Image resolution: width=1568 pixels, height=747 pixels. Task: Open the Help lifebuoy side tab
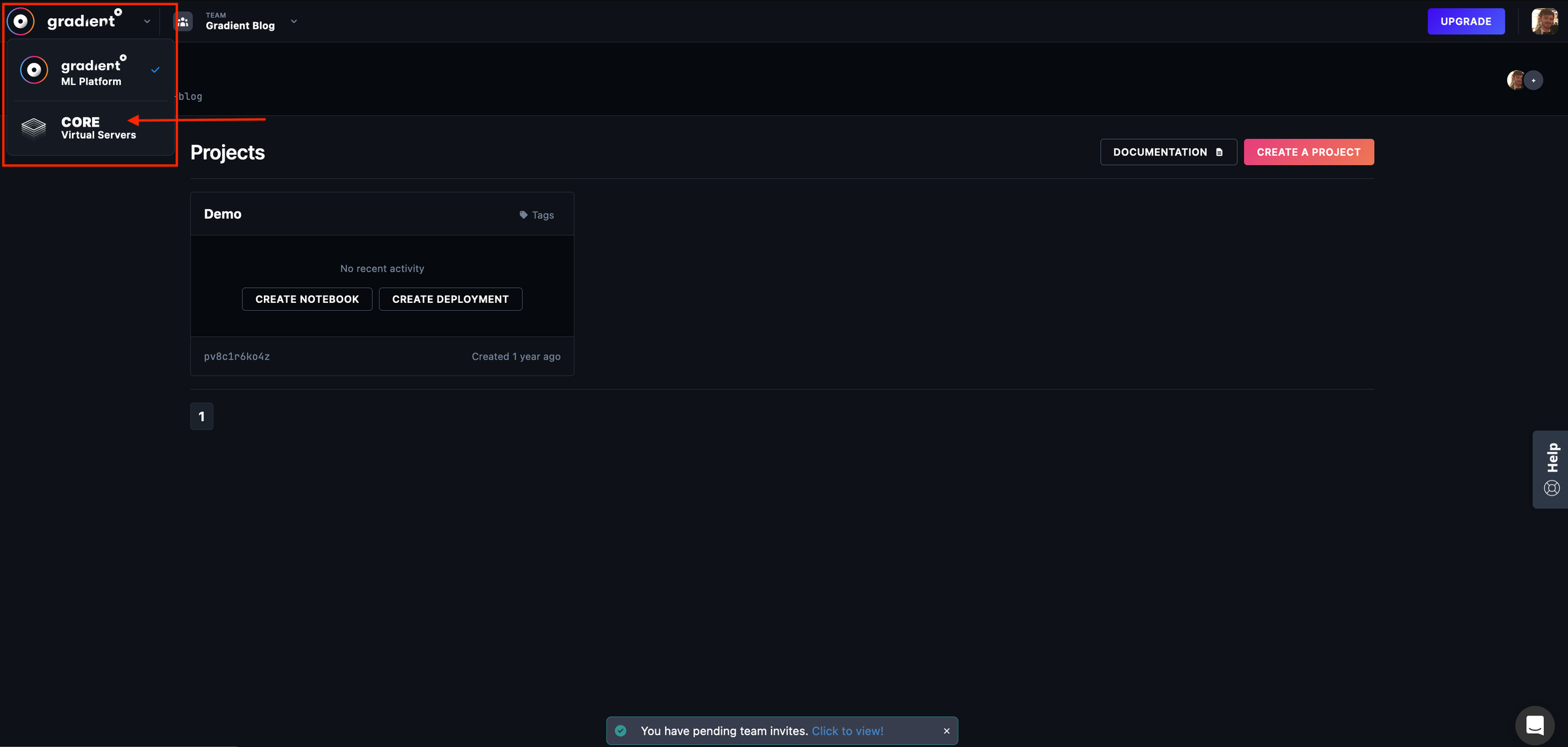click(1552, 469)
